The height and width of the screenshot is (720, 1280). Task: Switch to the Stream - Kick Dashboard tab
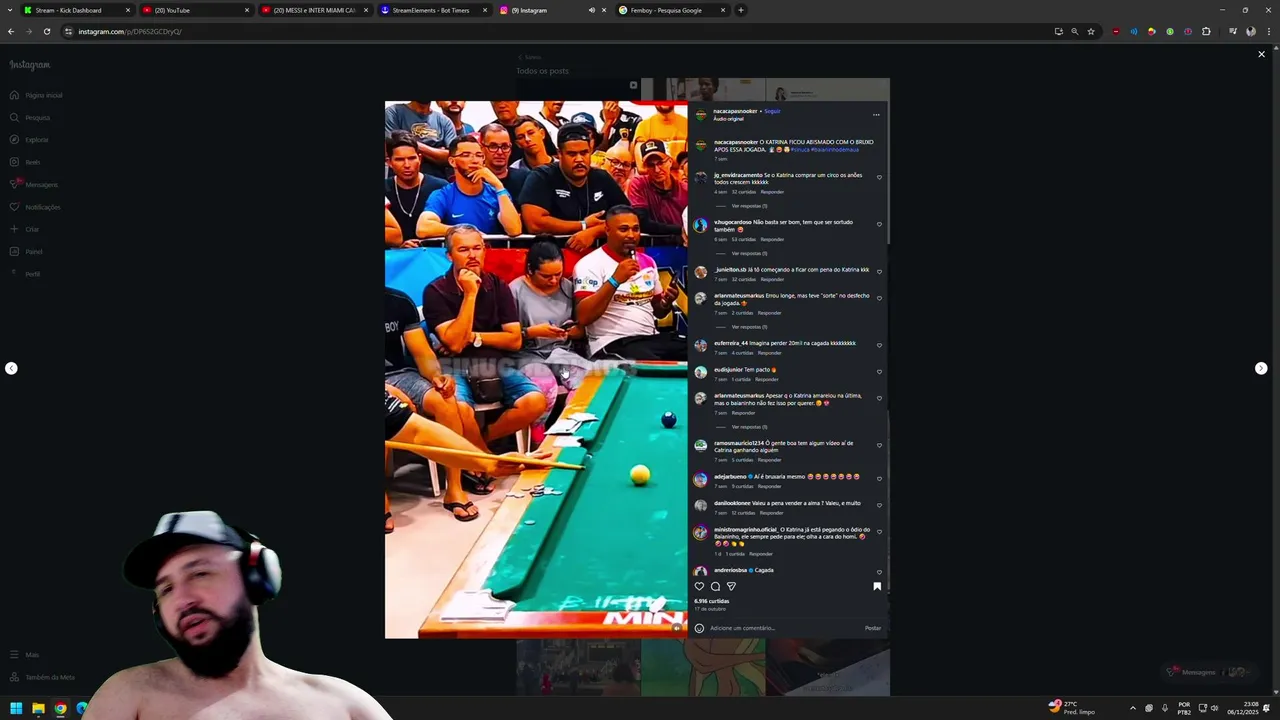77,10
